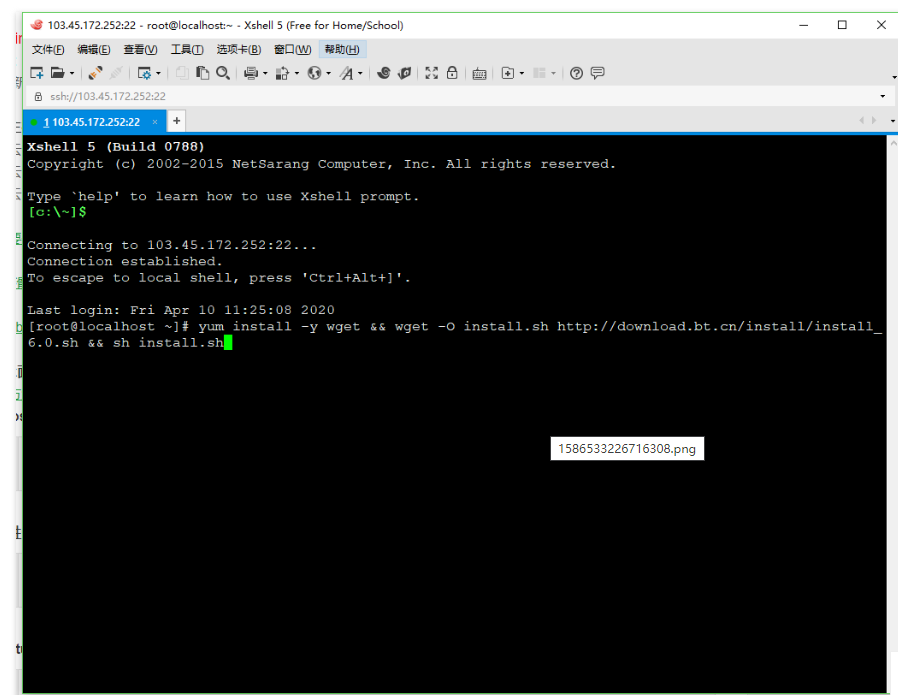Click the Print icon in toolbar
This screenshot has height=695, width=898.
[x=251, y=73]
